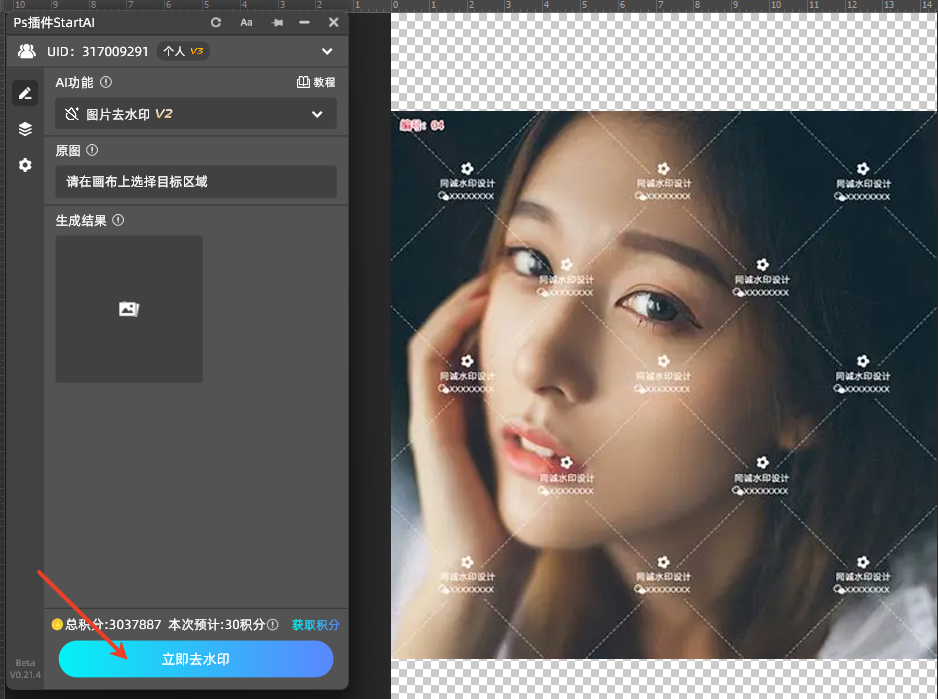This screenshot has height=699, width=938.
Task: Expand the UID account section chevron
Action: (x=327, y=51)
